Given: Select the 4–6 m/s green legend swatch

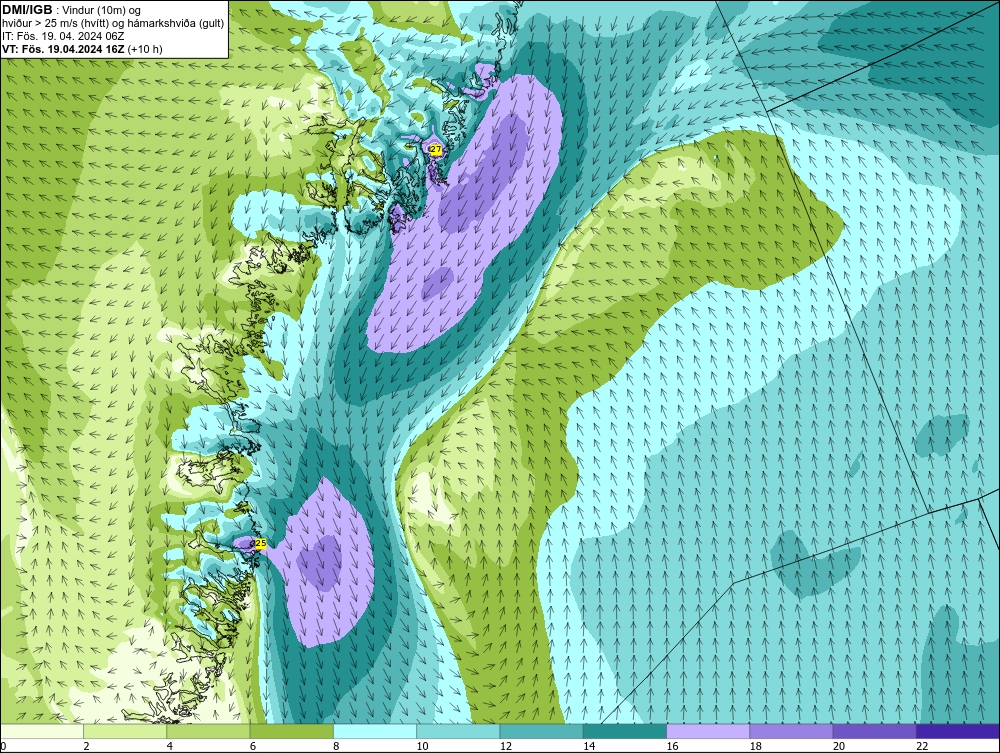Looking at the screenshot, I should pyautogui.click(x=209, y=731).
